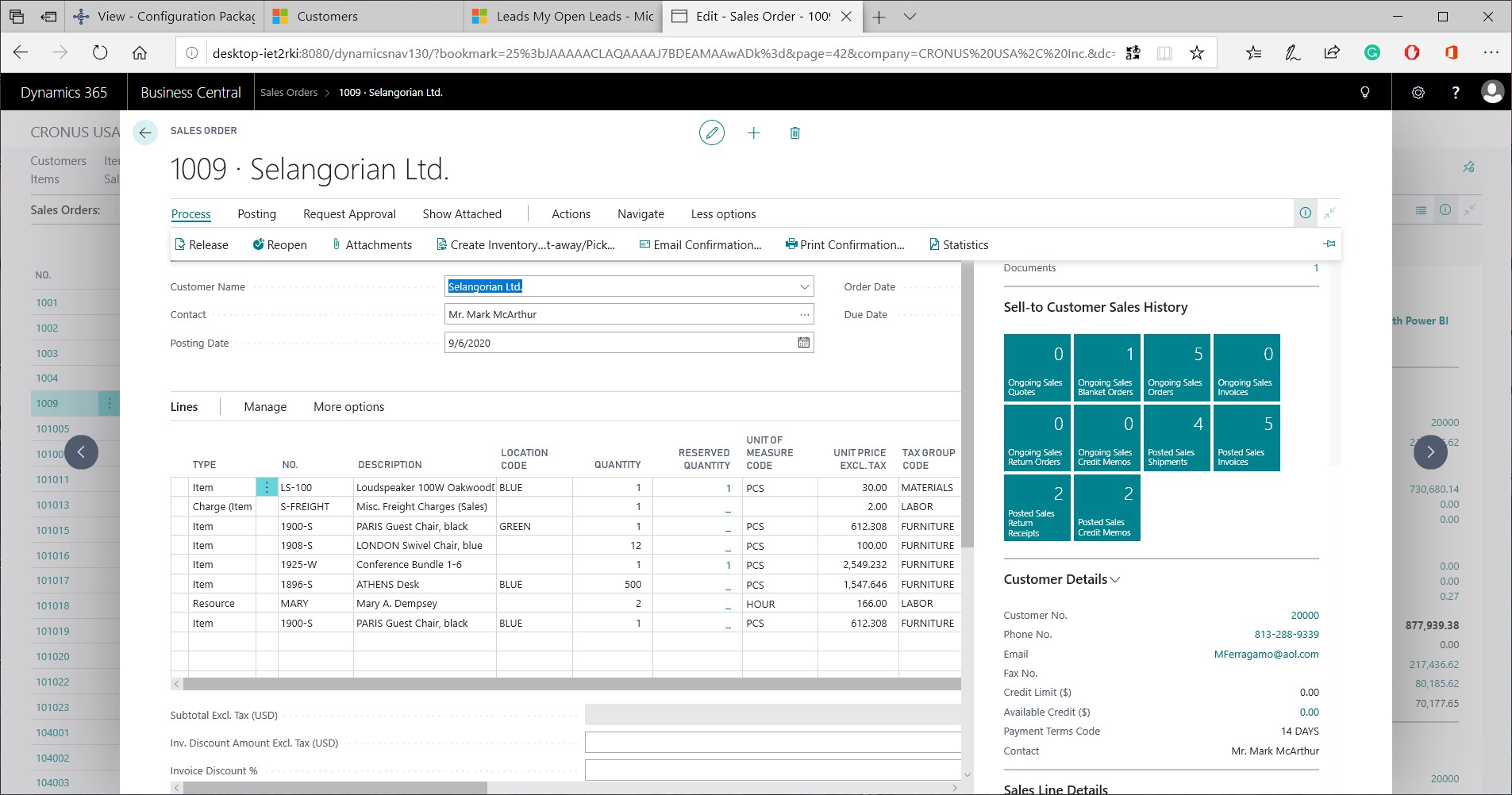Click the Sales Orders breadcrumb link
The width and height of the screenshot is (1512, 795).
(x=289, y=93)
